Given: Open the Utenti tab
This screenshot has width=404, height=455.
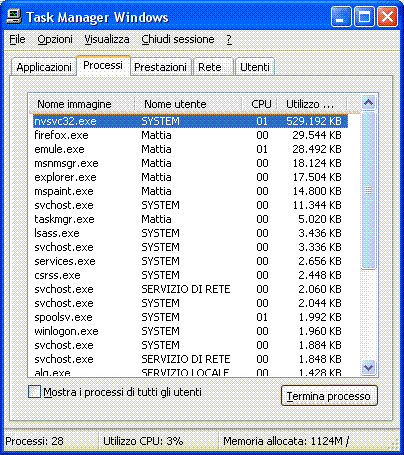Looking at the screenshot, I should click(255, 67).
